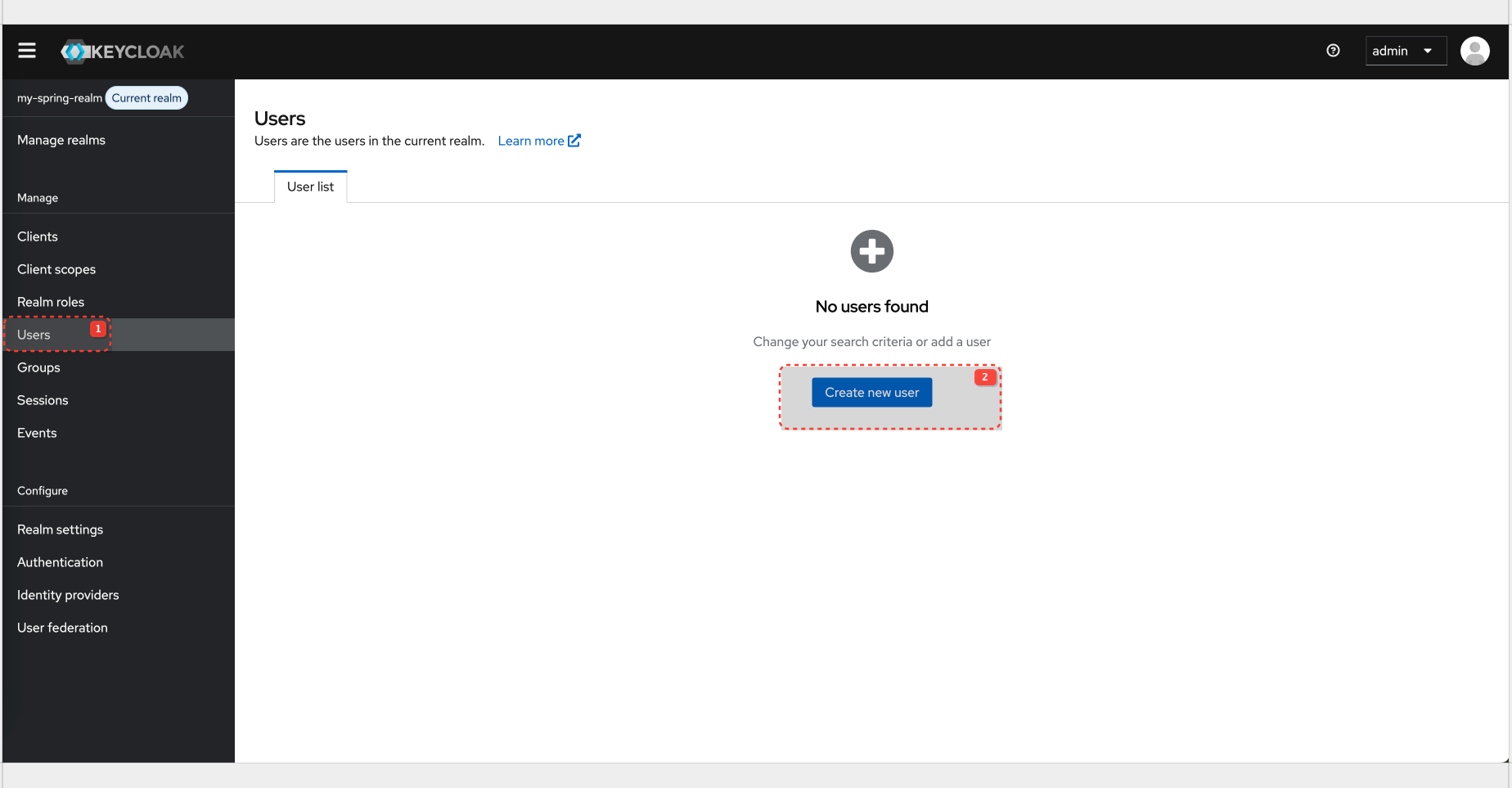1512x788 pixels.
Task: Click the admin user avatar icon
Action: click(1474, 51)
